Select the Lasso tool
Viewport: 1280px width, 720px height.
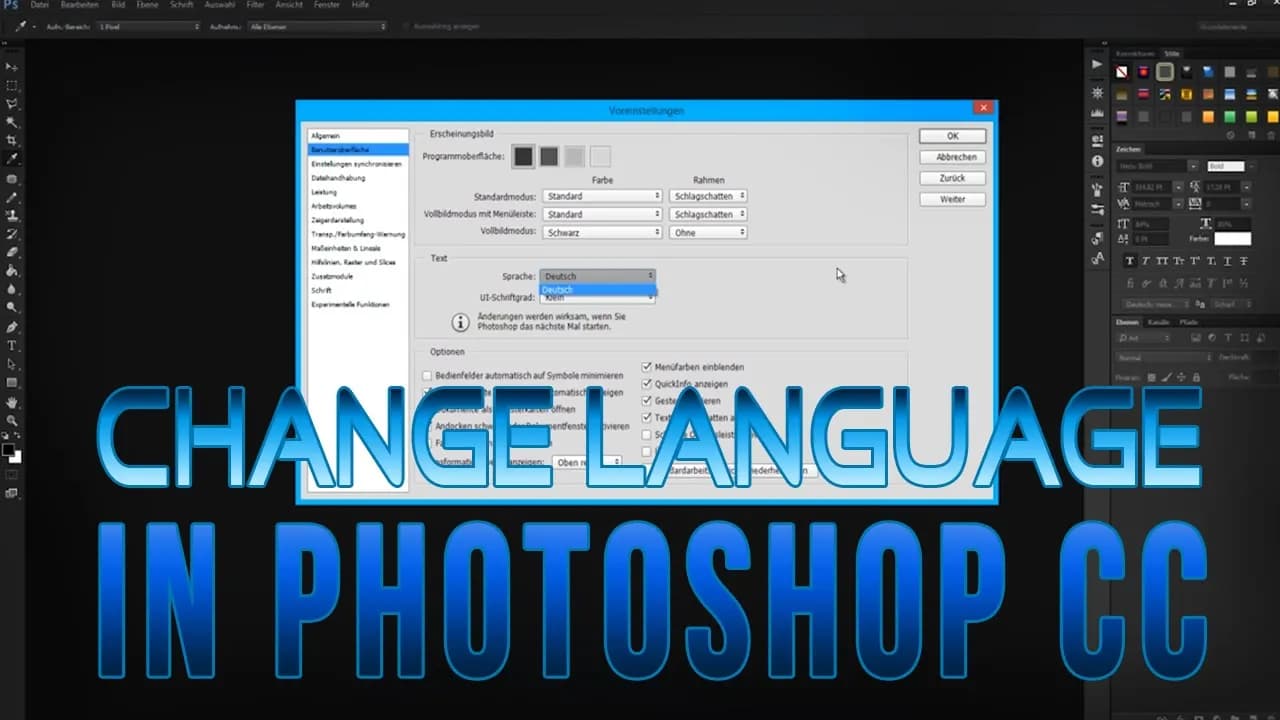pyautogui.click(x=12, y=104)
